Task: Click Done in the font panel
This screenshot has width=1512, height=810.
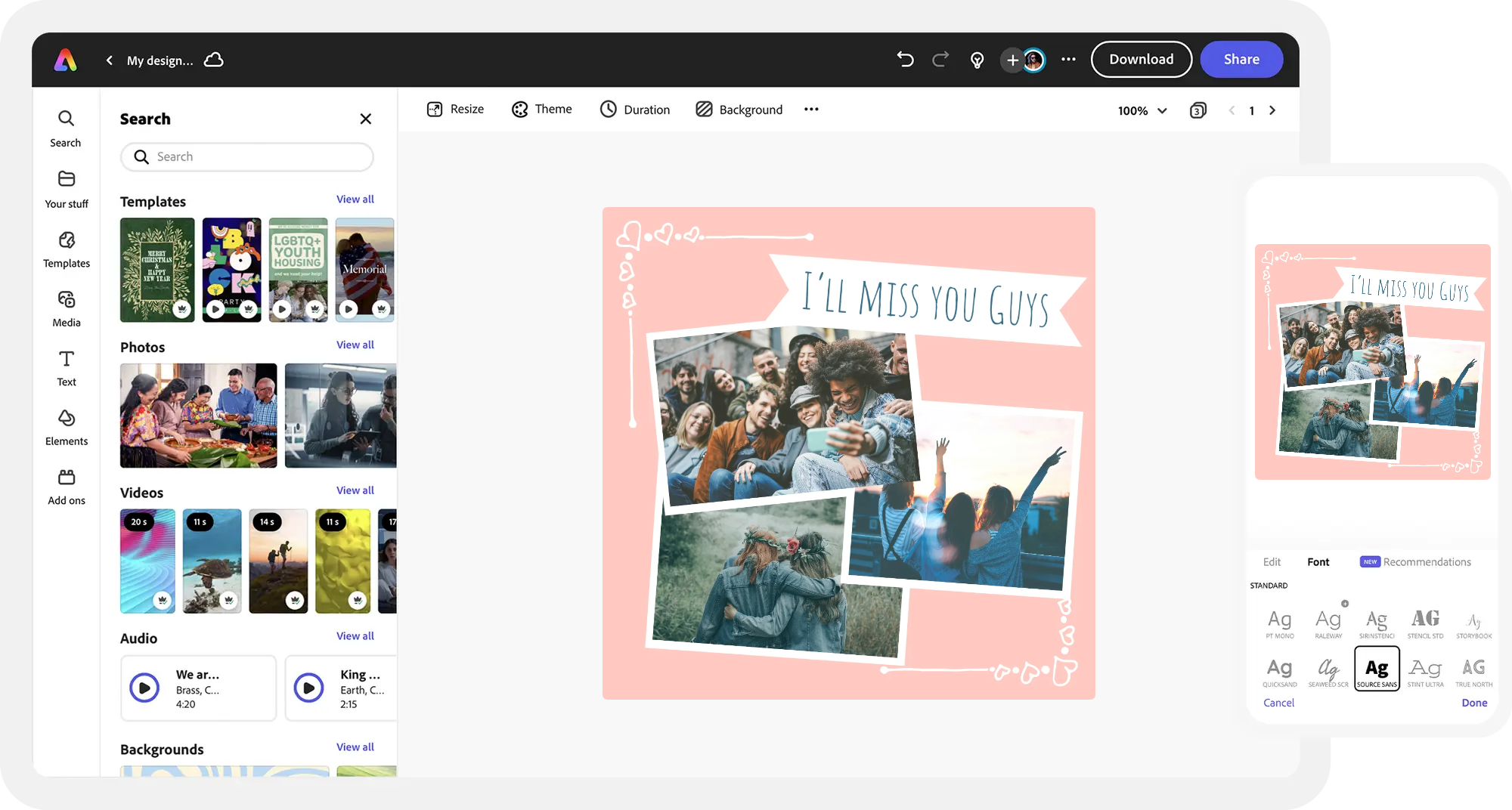Action: 1474,703
